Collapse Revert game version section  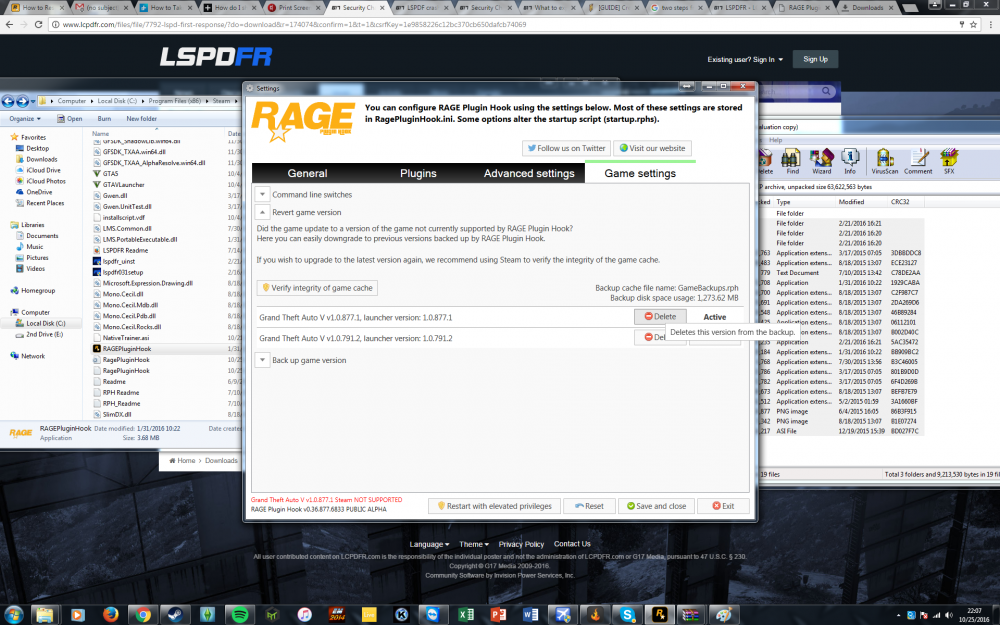point(262,212)
